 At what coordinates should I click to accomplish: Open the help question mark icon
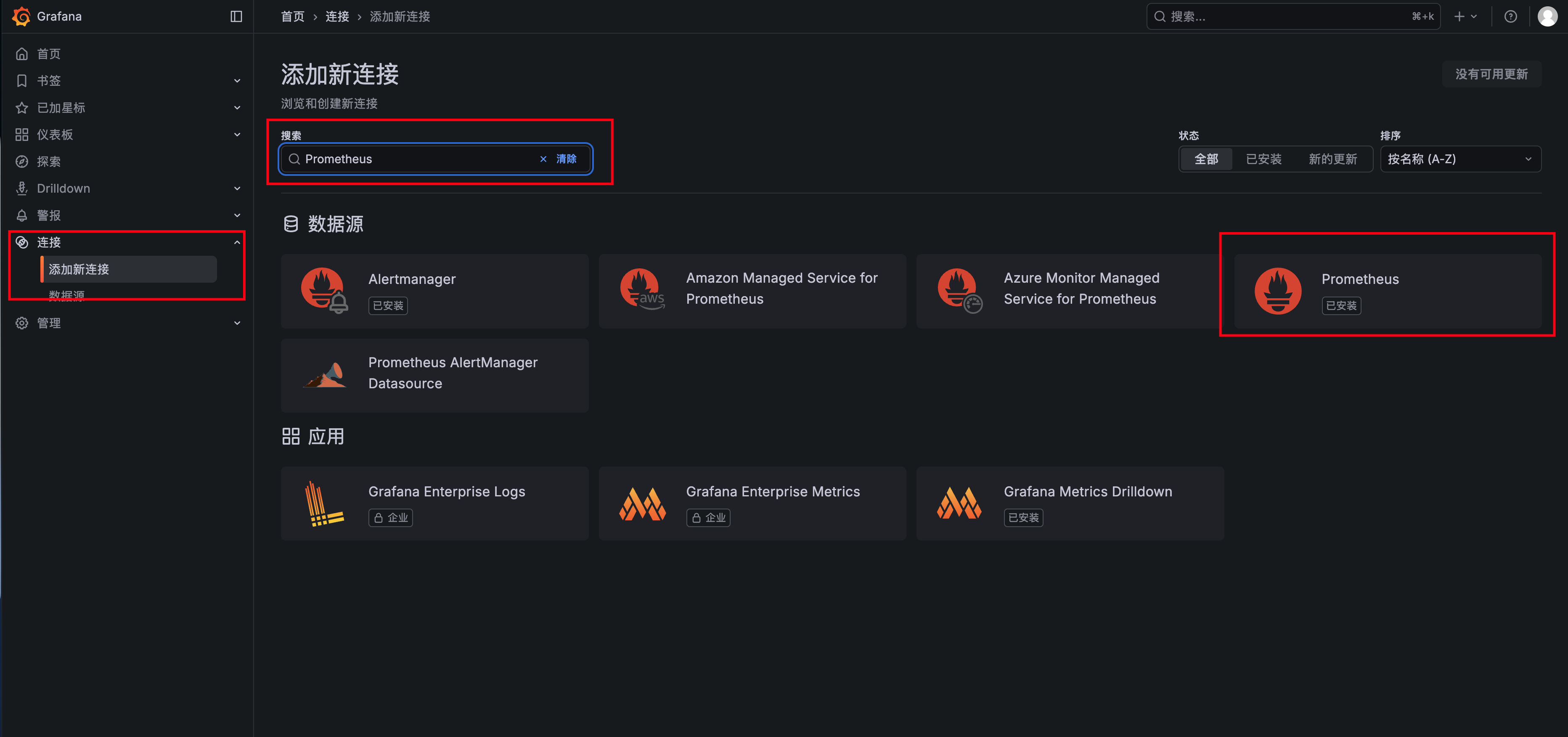pyautogui.click(x=1510, y=16)
